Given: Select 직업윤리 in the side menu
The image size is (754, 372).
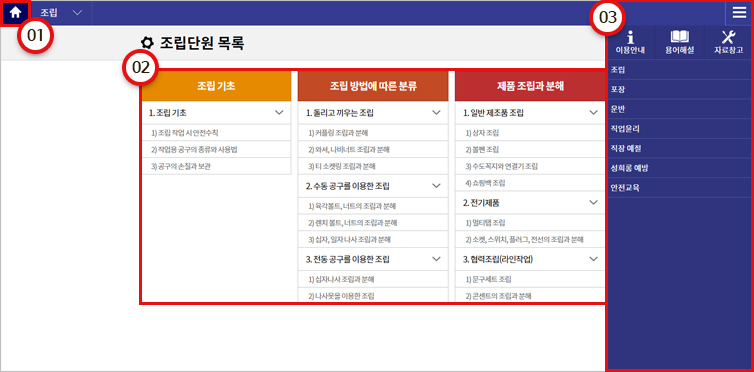Looking at the screenshot, I should 679,129.
